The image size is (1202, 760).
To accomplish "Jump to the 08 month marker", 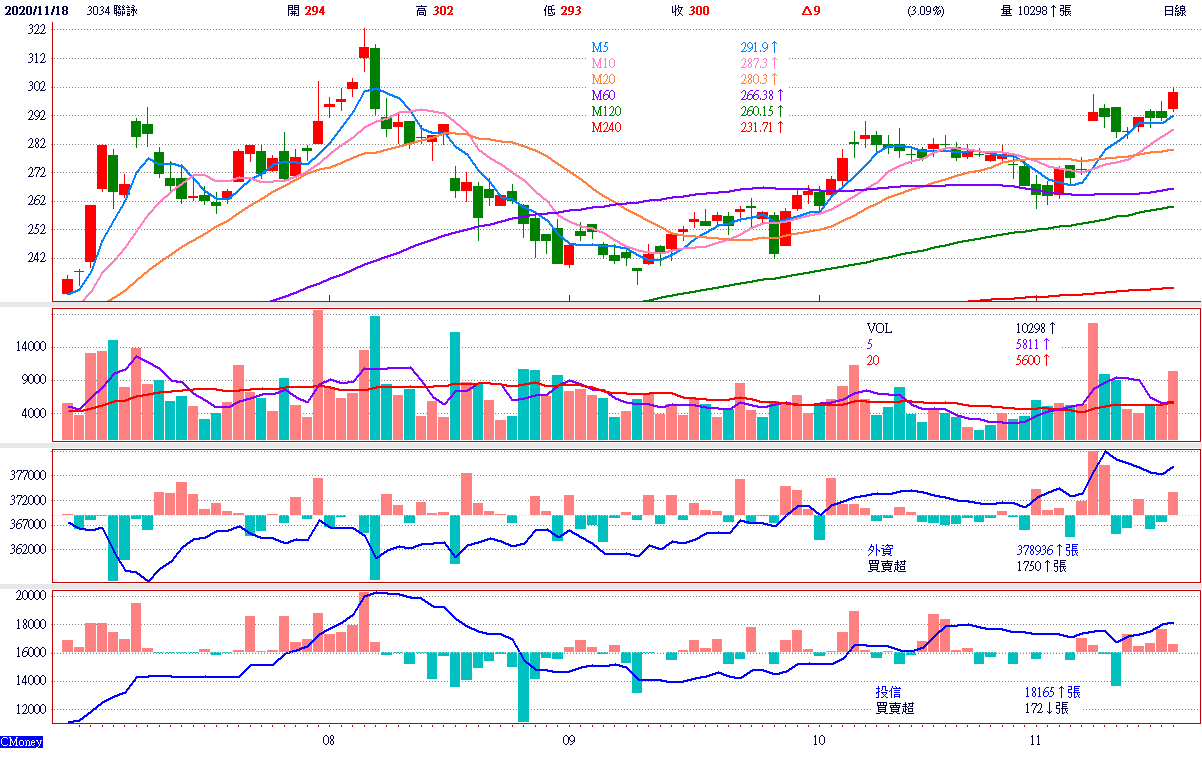I will pyautogui.click(x=328, y=741).
